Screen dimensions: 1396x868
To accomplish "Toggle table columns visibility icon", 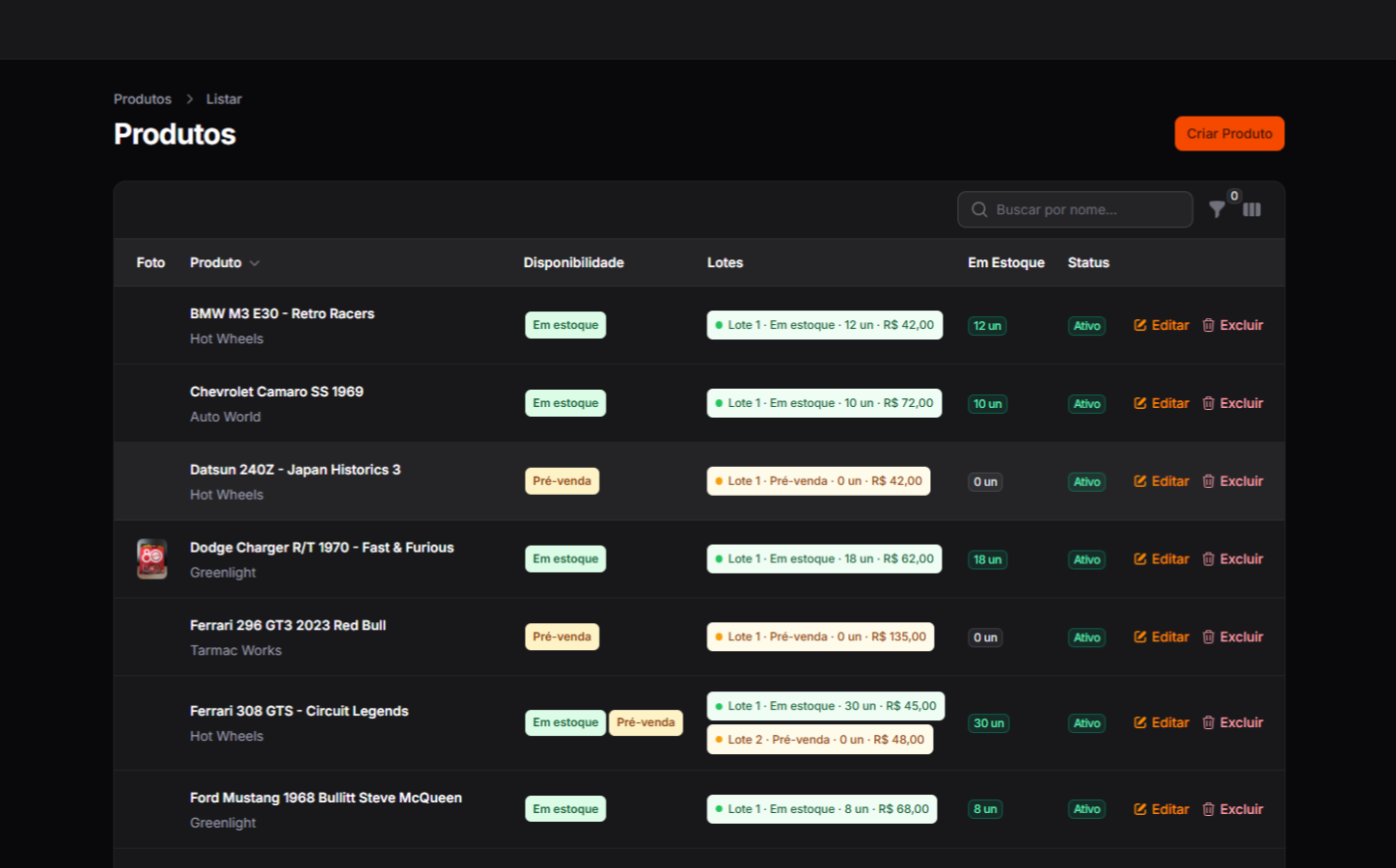I will tap(1252, 209).
